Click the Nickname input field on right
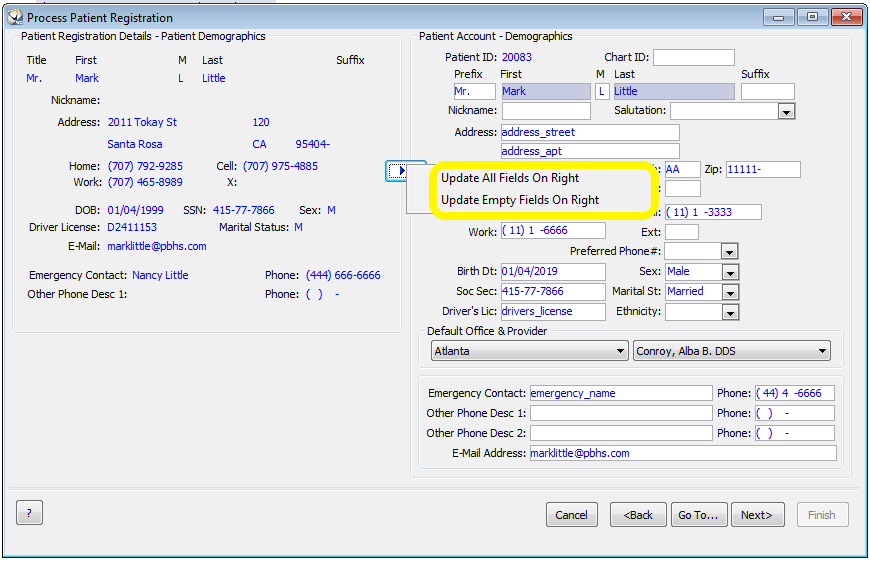 pos(546,111)
